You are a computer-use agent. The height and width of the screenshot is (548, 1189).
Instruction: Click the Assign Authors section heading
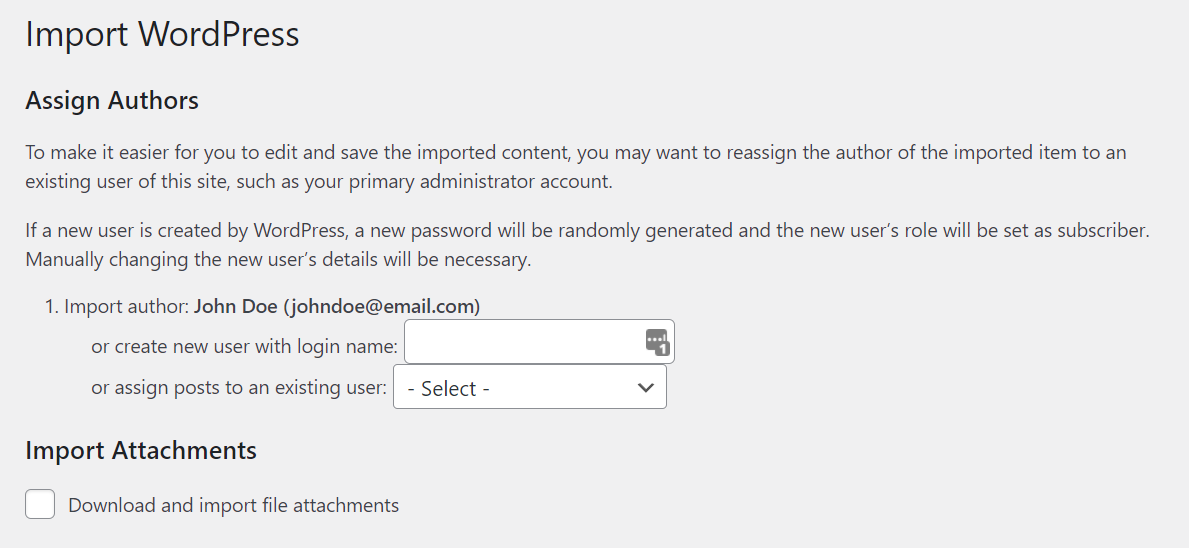(x=112, y=101)
